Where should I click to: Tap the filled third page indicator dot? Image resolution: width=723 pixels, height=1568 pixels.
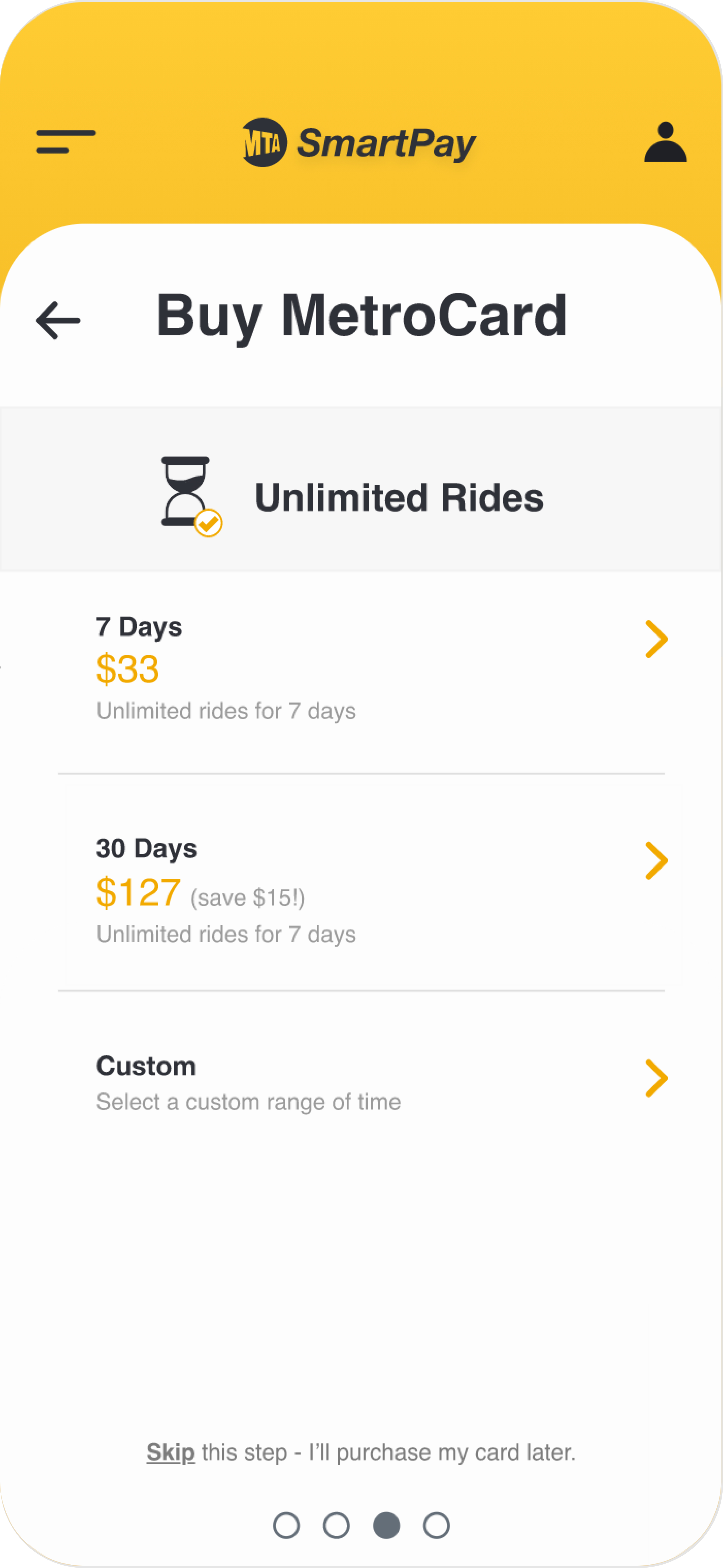tap(386, 1525)
